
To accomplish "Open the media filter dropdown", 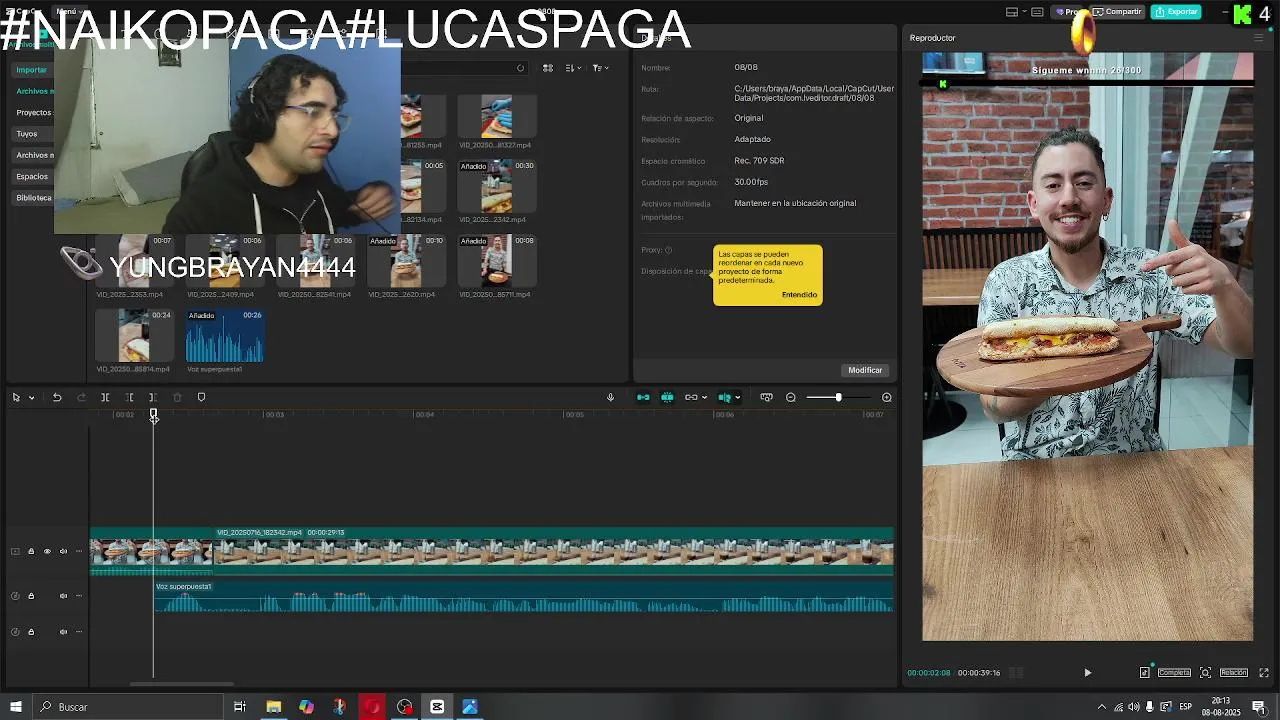I will [599, 68].
